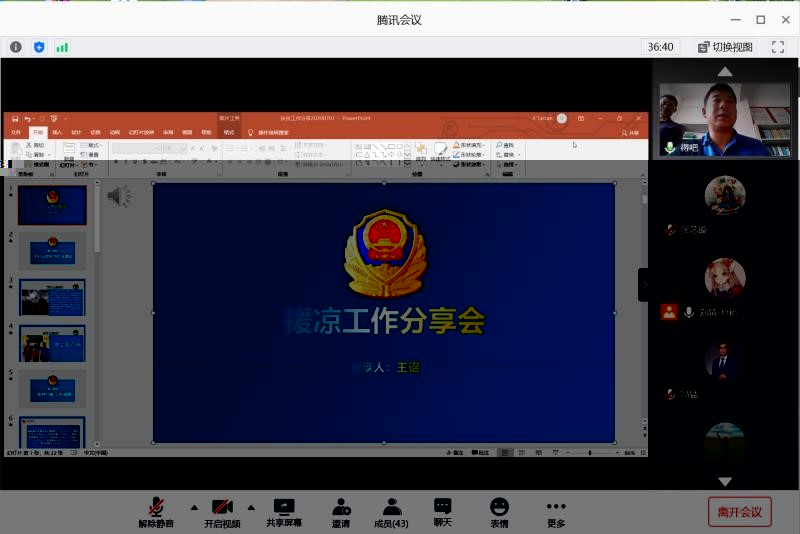Unmute microphone via 解除静音
This screenshot has height=534, width=800.
click(x=156, y=513)
